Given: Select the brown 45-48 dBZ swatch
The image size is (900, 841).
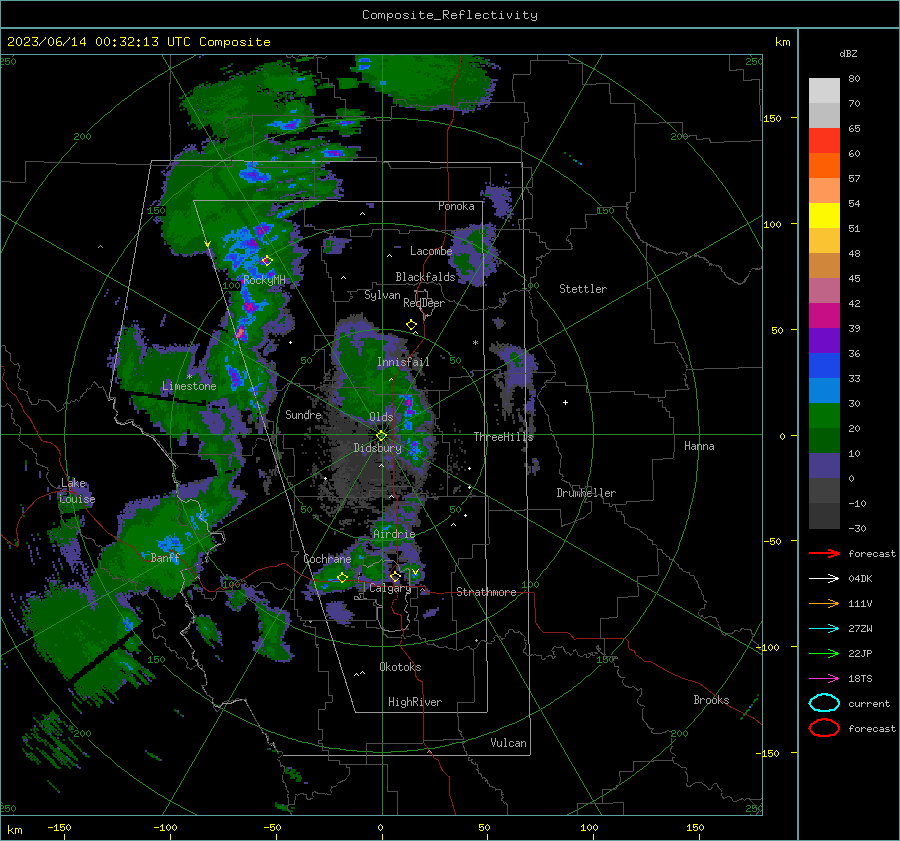Looking at the screenshot, I should point(824,266).
